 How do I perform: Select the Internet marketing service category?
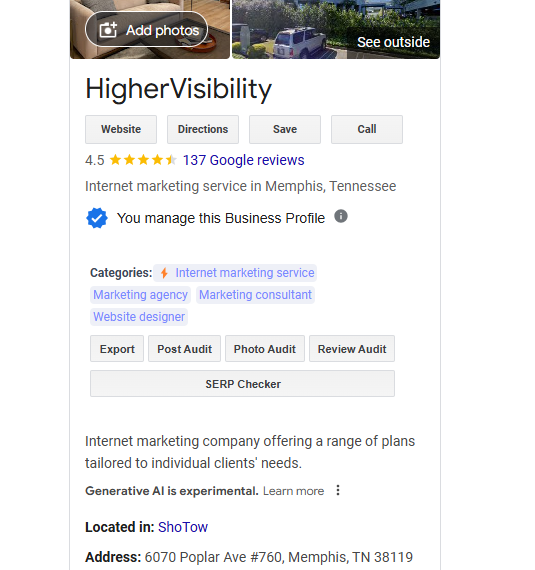coord(245,273)
